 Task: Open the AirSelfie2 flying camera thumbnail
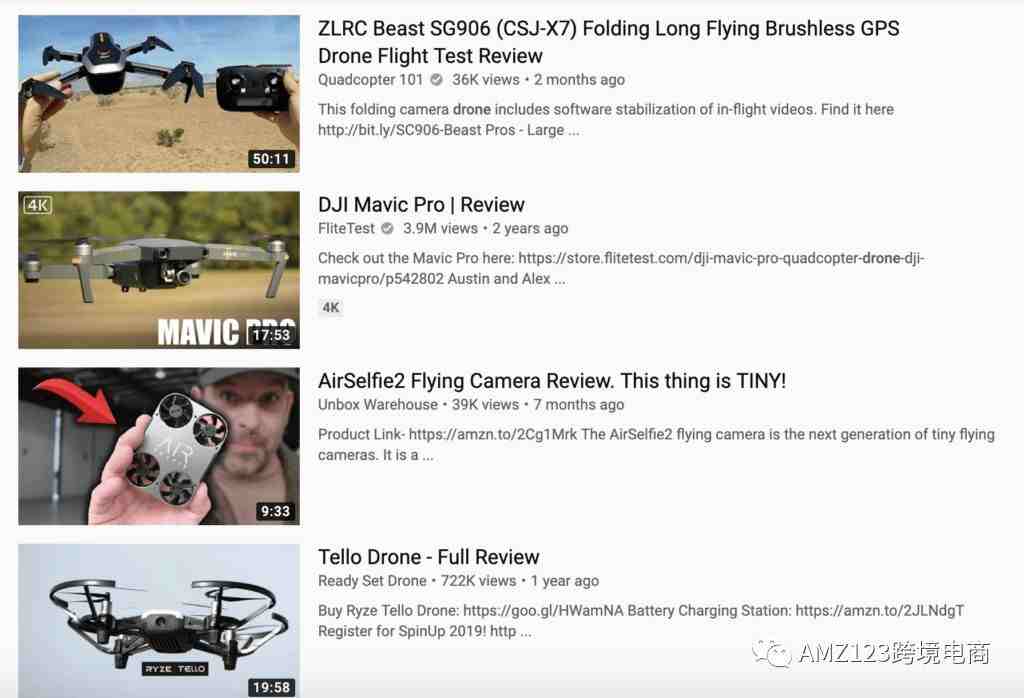(x=159, y=446)
